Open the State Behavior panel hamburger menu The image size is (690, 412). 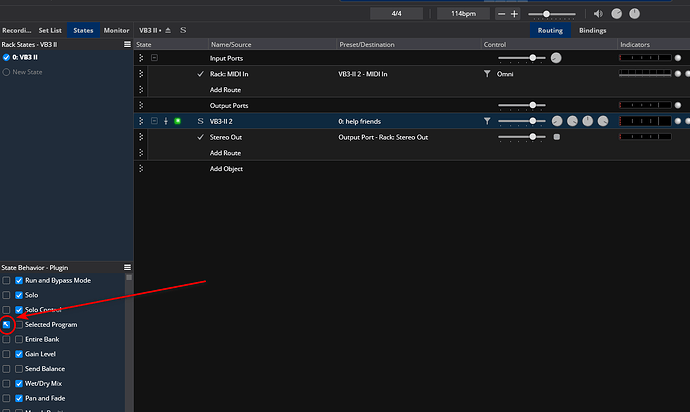127,268
